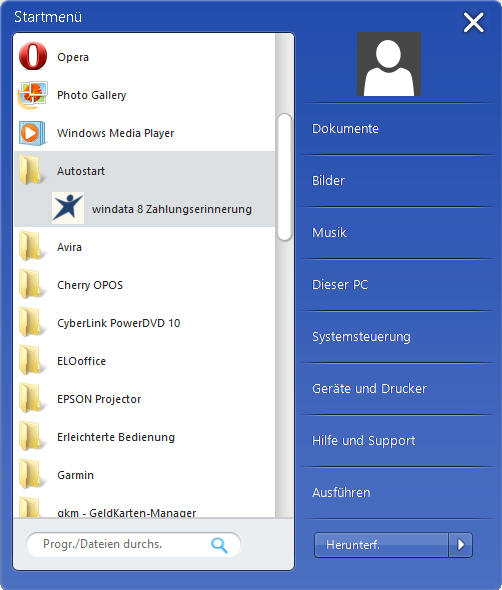Click the windata 8 star figure icon

tap(68, 208)
